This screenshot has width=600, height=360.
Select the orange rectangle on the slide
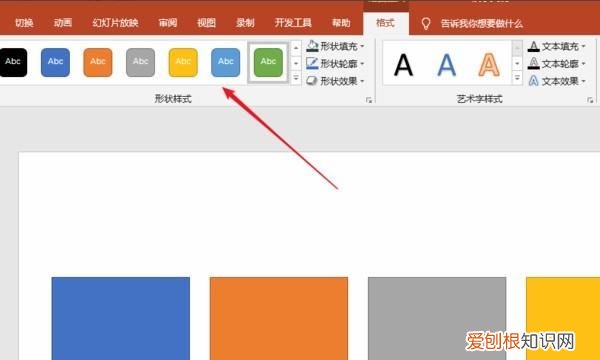coord(279,318)
